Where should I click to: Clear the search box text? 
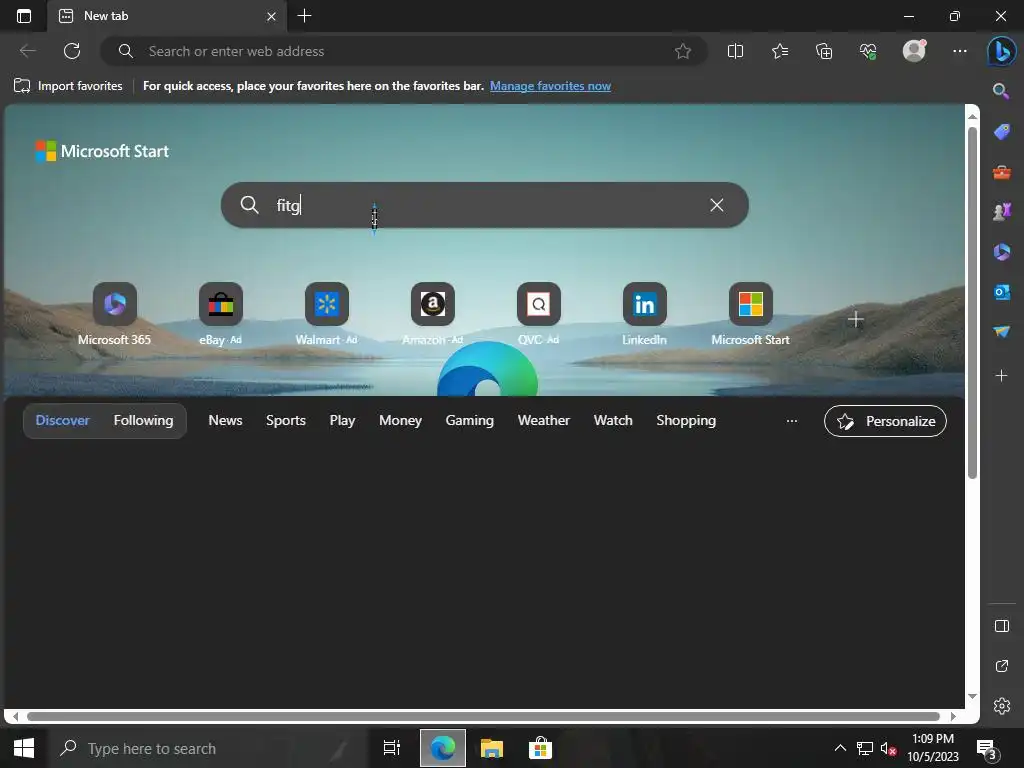(716, 205)
